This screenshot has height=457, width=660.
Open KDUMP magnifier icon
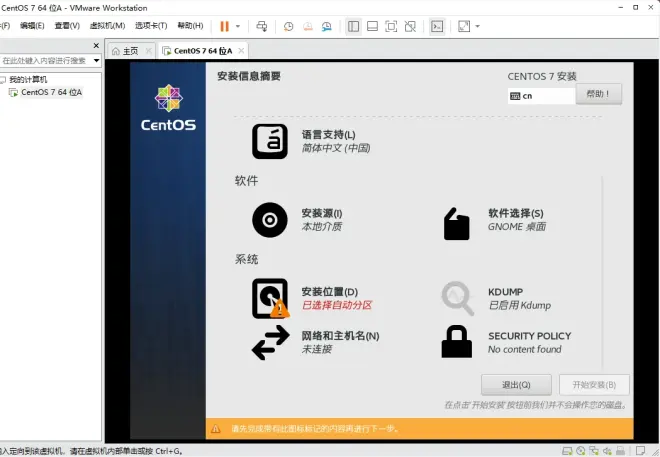click(x=458, y=298)
